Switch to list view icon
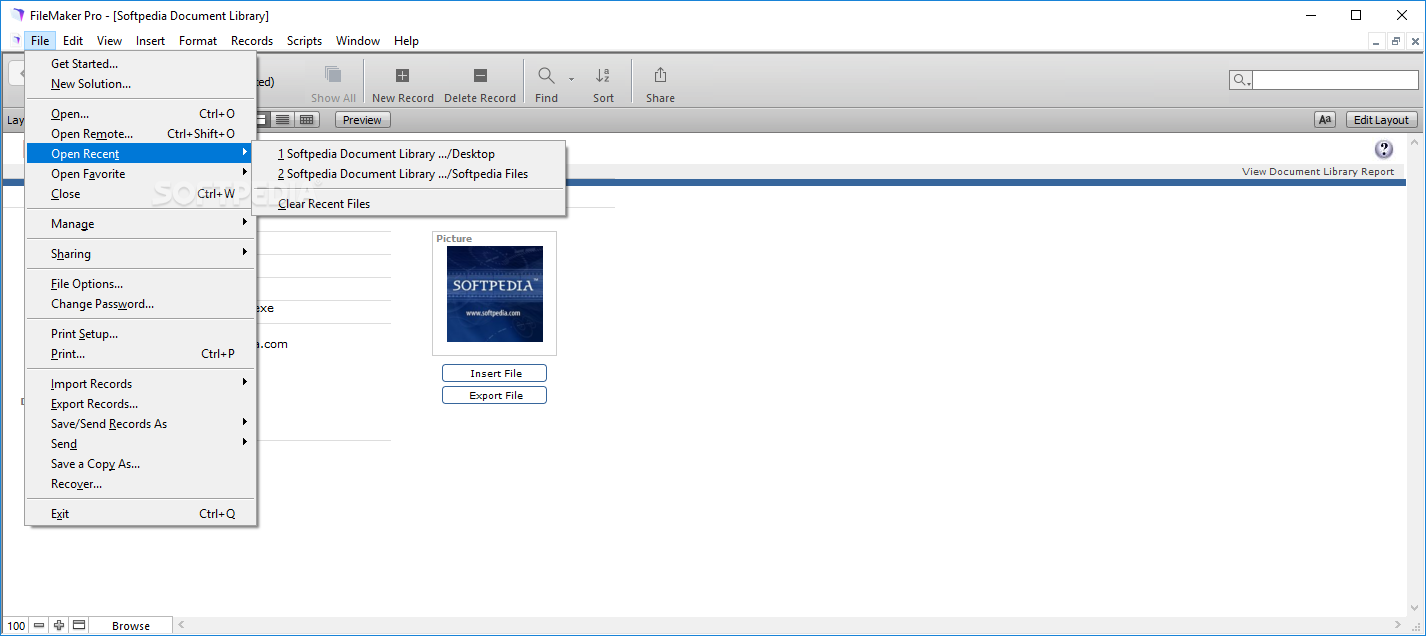 284,120
